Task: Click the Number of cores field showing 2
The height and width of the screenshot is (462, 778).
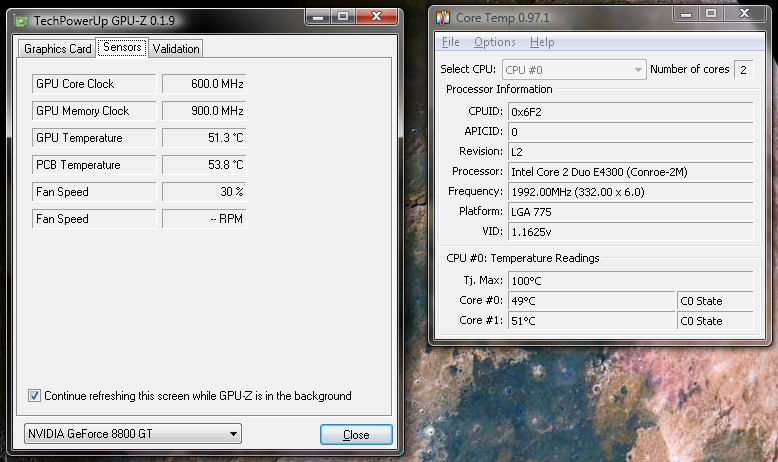Action: click(744, 70)
